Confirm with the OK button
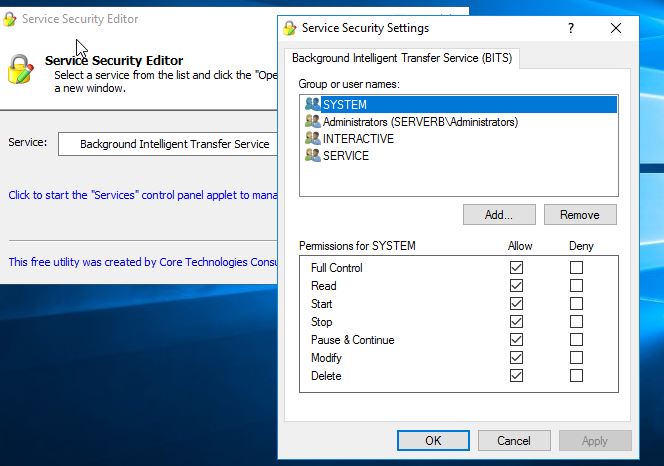This screenshot has width=664, height=466. tap(433, 441)
